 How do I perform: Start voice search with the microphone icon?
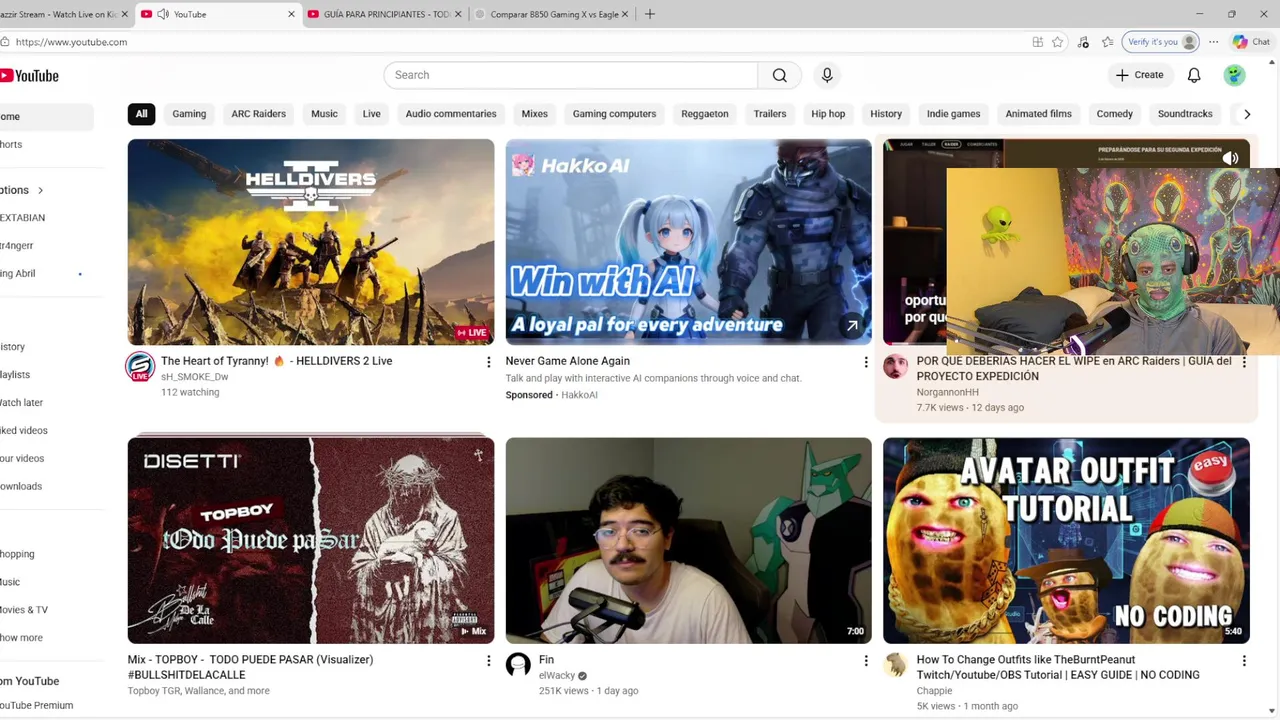pos(827,75)
